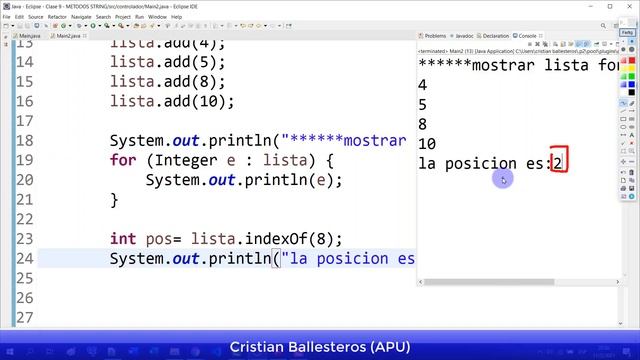The width and height of the screenshot is (640, 360).
Task: Toggle Show Console When Standard Error Changes
Action: tap(586, 44)
